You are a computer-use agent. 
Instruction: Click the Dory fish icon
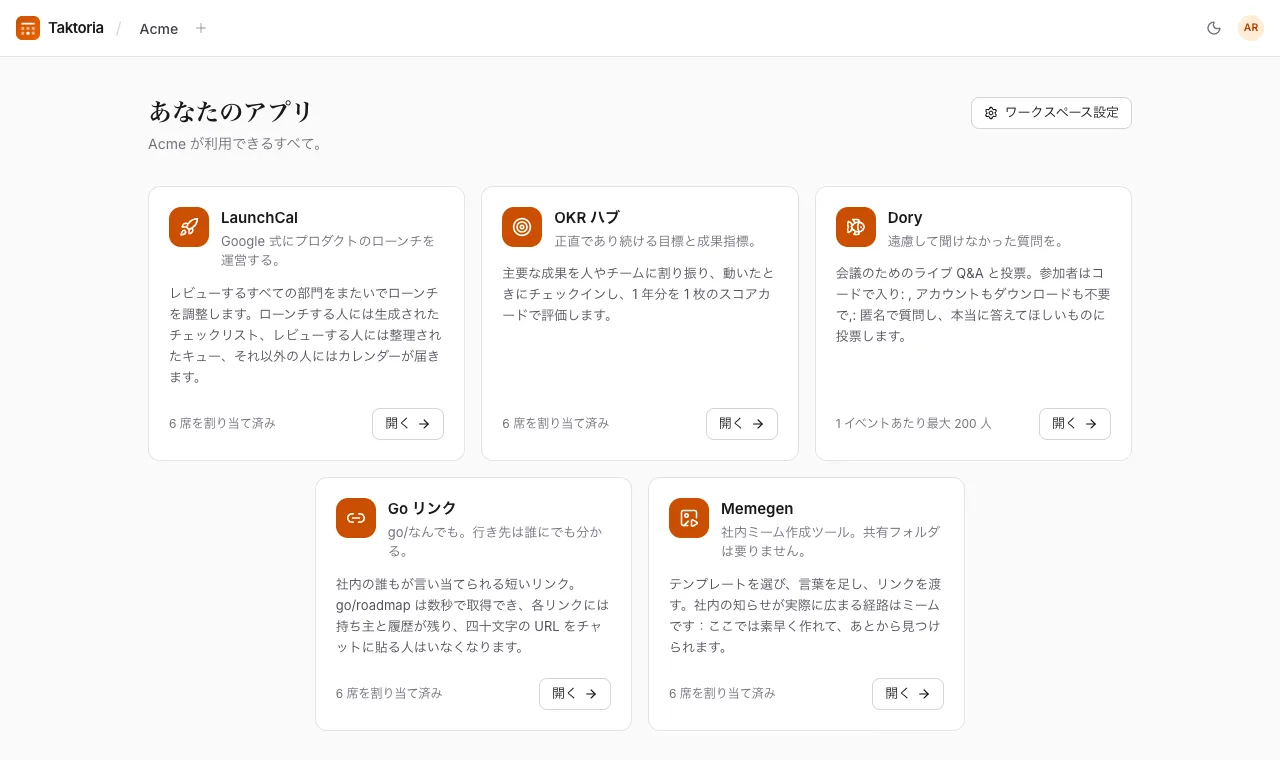click(856, 227)
